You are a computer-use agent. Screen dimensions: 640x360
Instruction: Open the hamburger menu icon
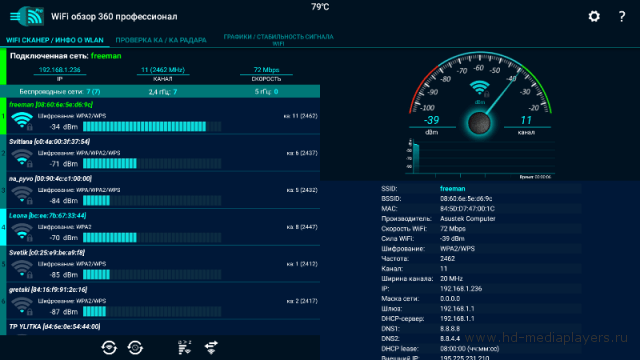pyautogui.click(x=15, y=17)
